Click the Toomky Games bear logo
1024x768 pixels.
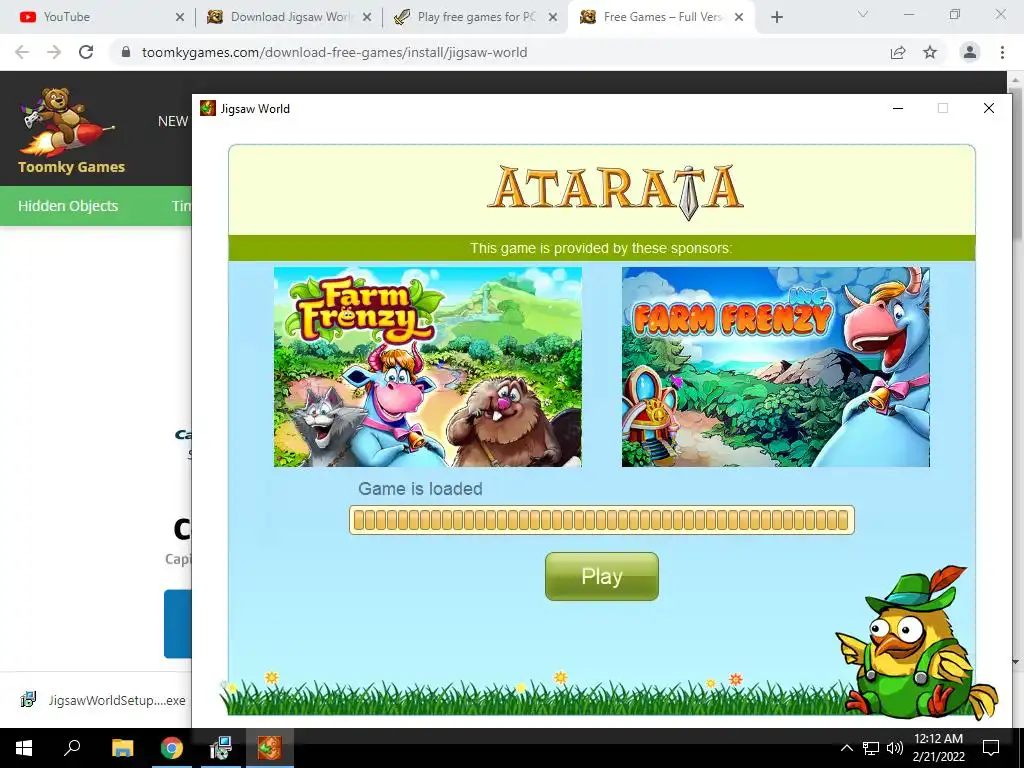(70, 130)
